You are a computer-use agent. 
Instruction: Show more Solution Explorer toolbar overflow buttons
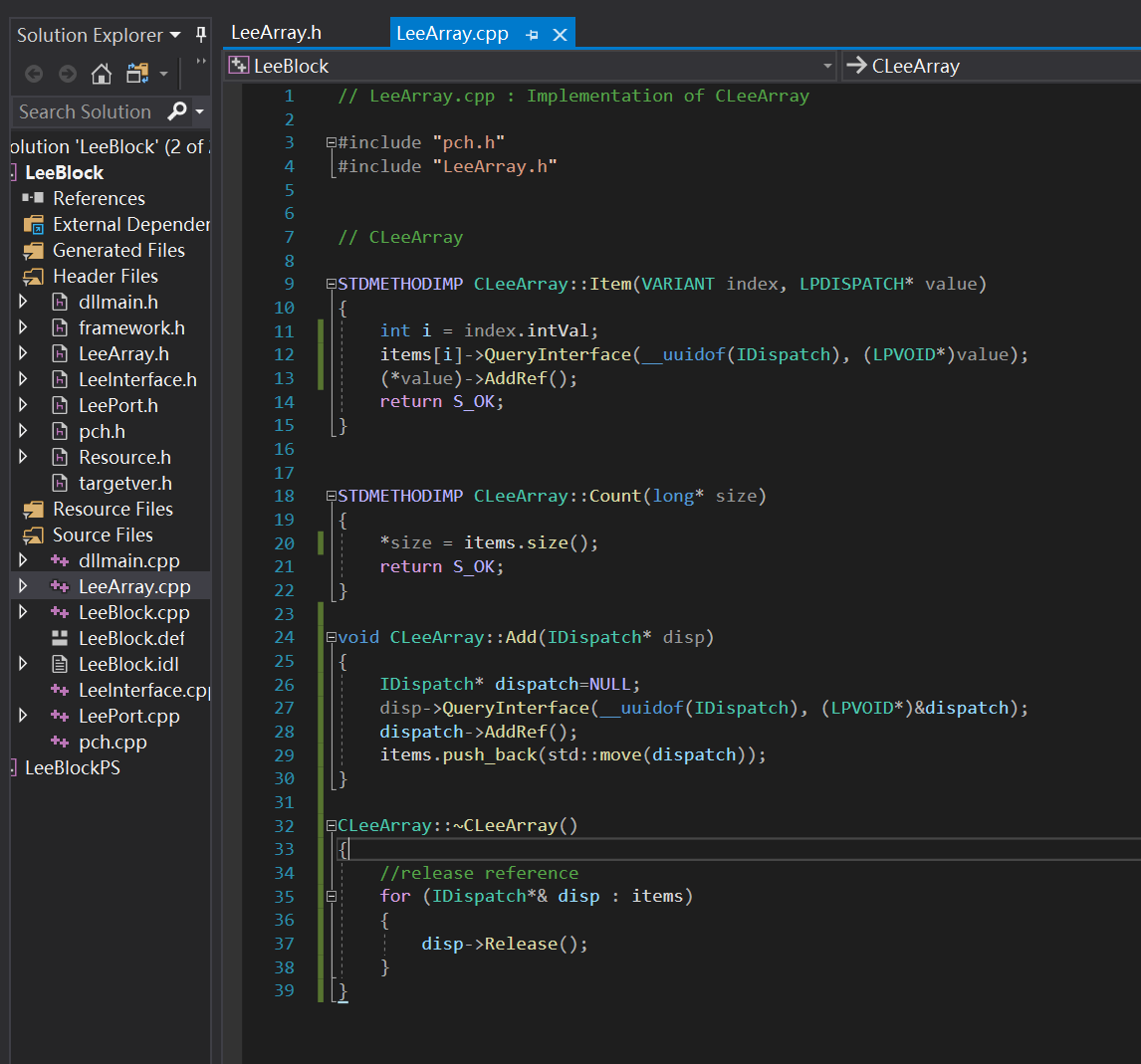coord(201,61)
